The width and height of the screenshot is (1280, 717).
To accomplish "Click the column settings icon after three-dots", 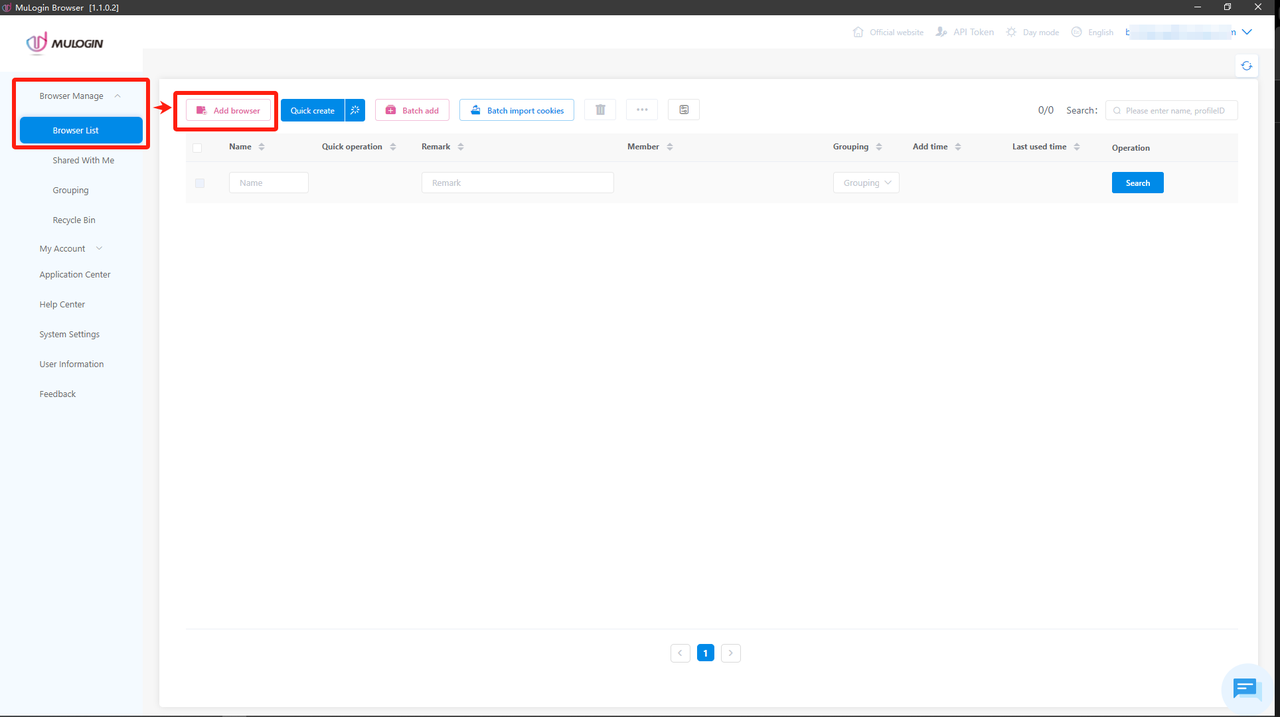I will tap(684, 110).
